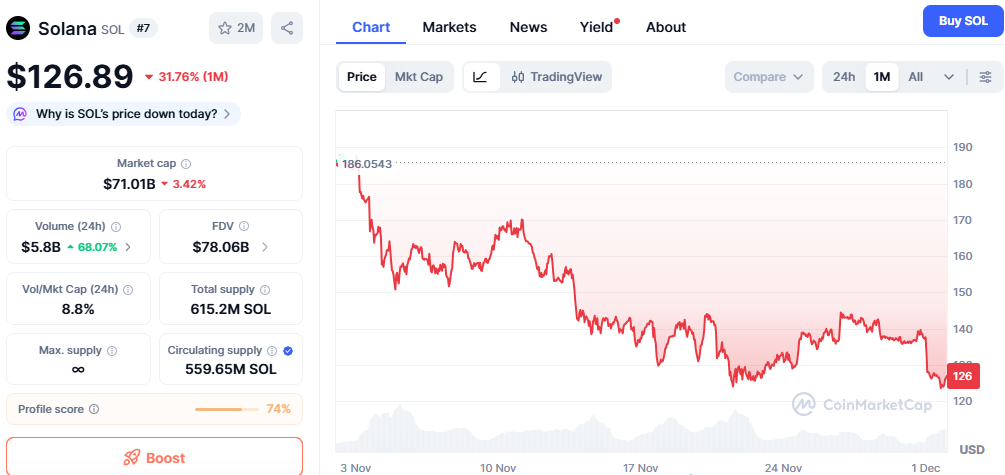The height and width of the screenshot is (475, 1005).
Task: Open chart settings filter icon
Action: [986, 77]
